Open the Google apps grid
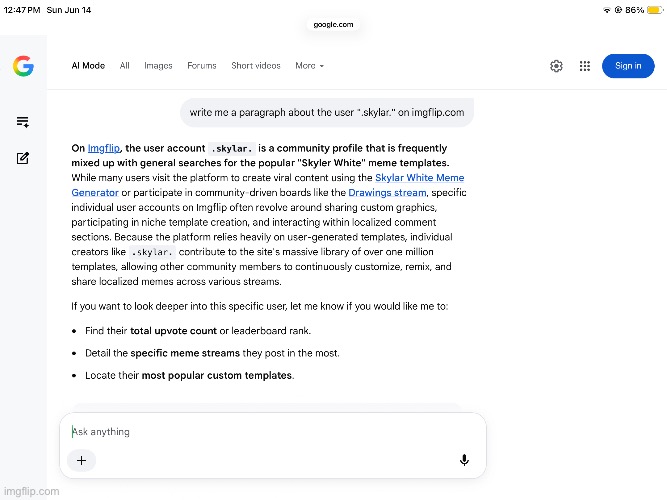Screen dimensions: 667x500 point(585,66)
